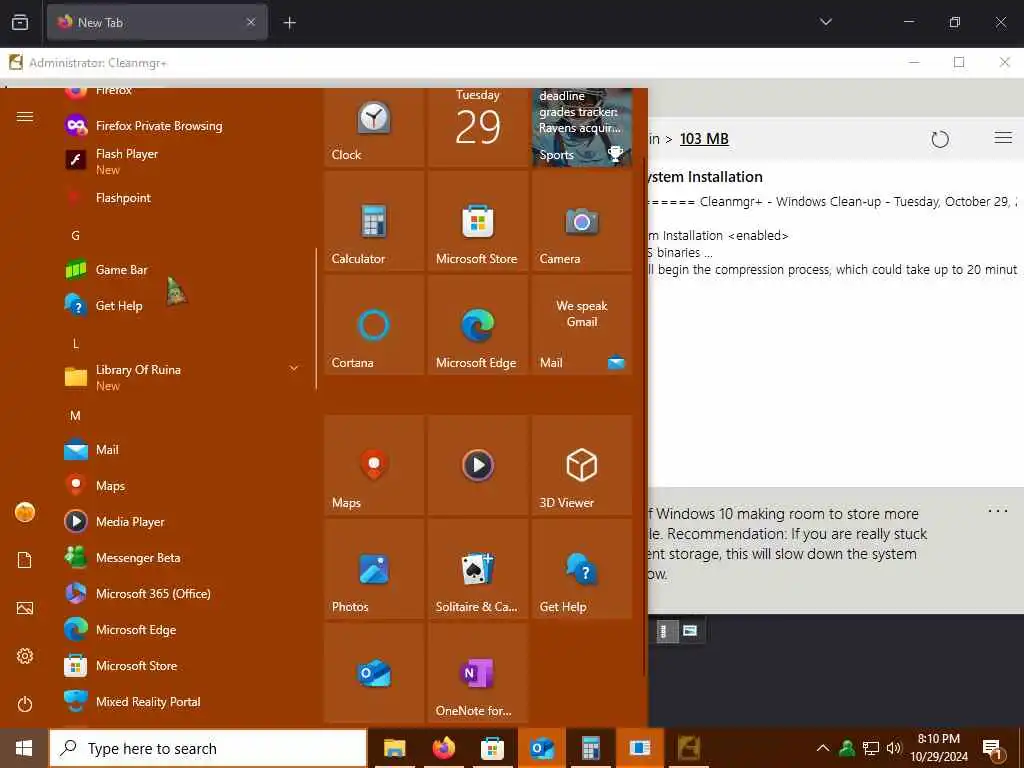Viewport: 1024px width, 768px height.
Task: Open Calculator from the taskbar
Action: pos(590,748)
